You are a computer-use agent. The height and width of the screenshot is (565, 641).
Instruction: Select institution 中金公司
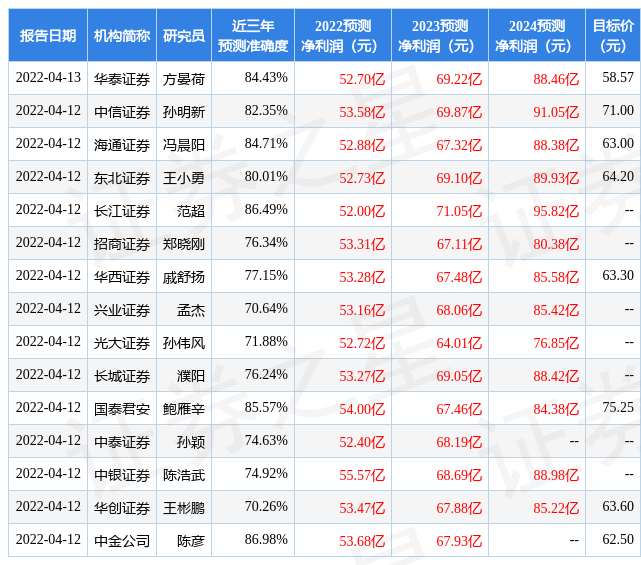pos(122,541)
